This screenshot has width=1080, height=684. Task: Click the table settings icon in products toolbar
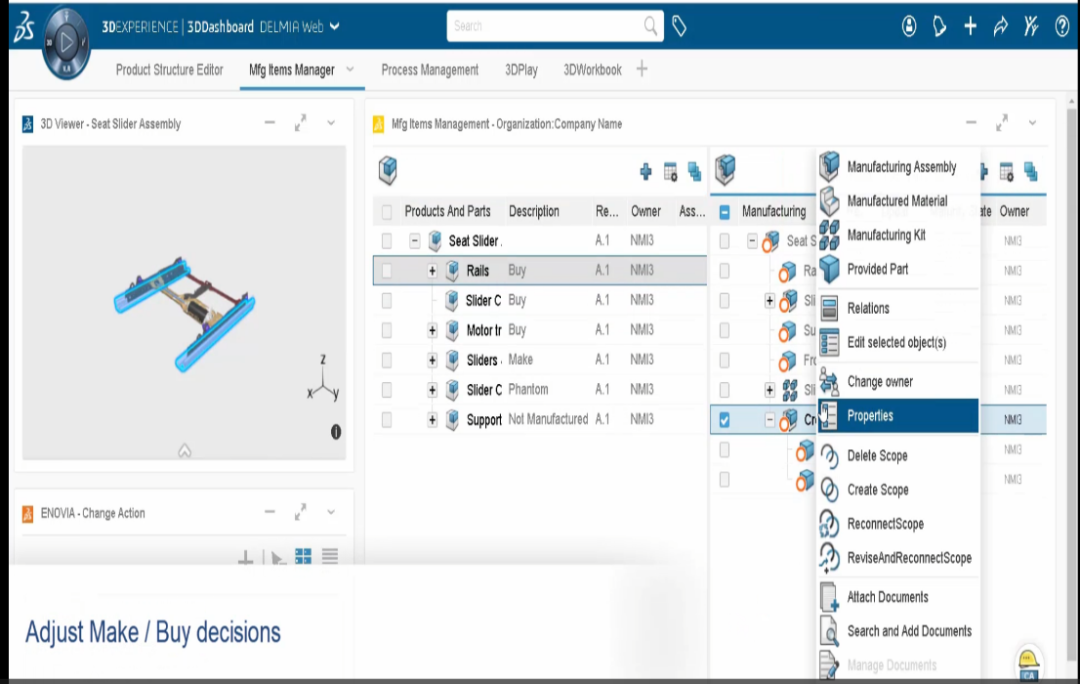(x=670, y=172)
